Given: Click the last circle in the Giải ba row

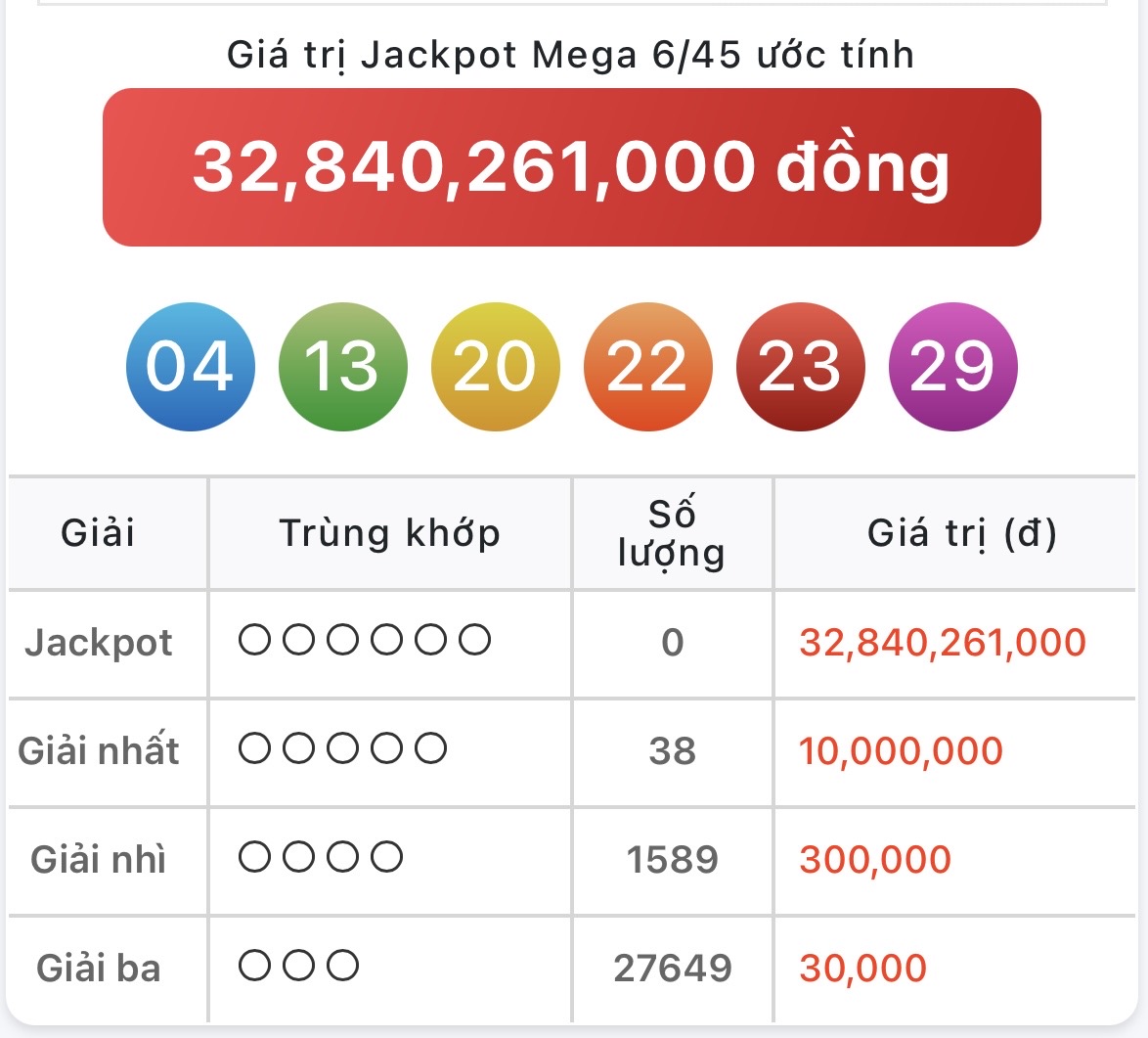Looking at the screenshot, I should 342,967.
